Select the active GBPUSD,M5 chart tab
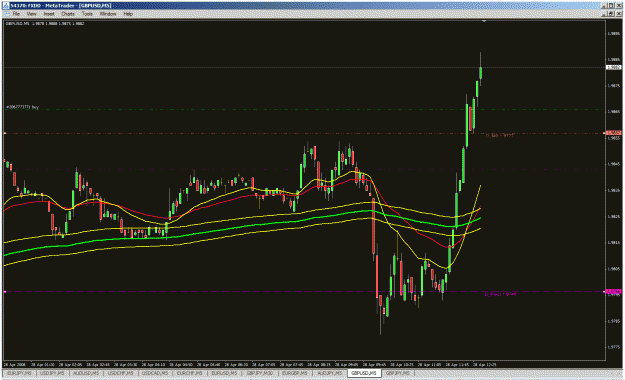This screenshot has width=625, height=380. click(364, 373)
